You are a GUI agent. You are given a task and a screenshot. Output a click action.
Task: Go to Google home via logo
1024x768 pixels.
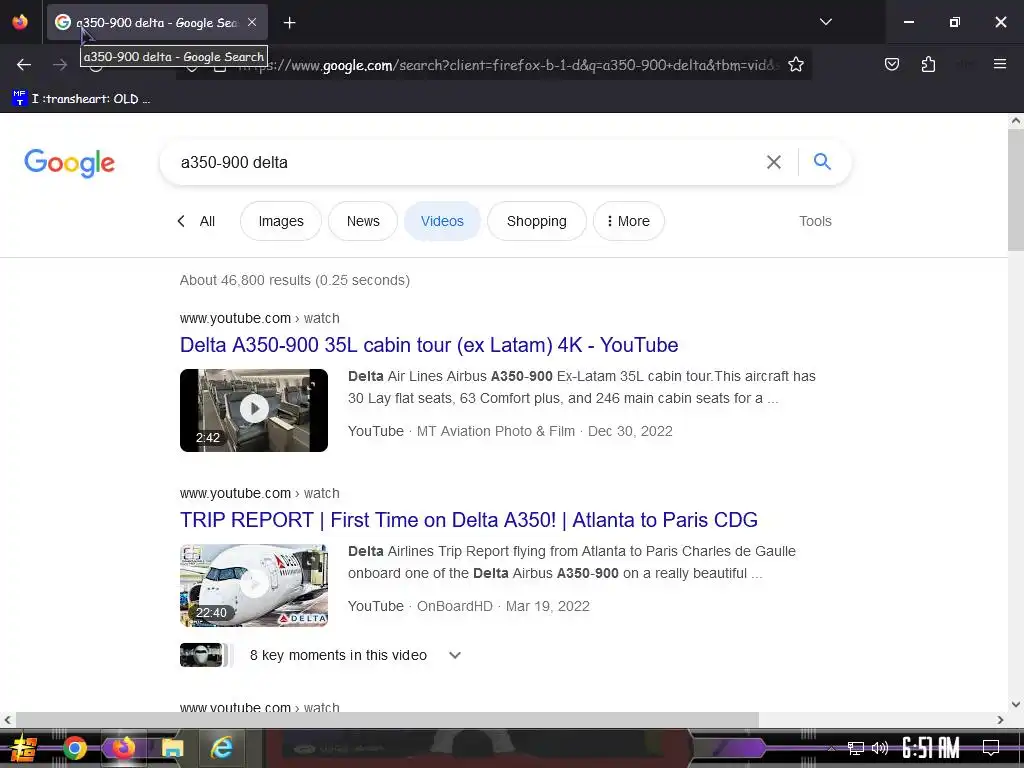pyautogui.click(x=69, y=163)
